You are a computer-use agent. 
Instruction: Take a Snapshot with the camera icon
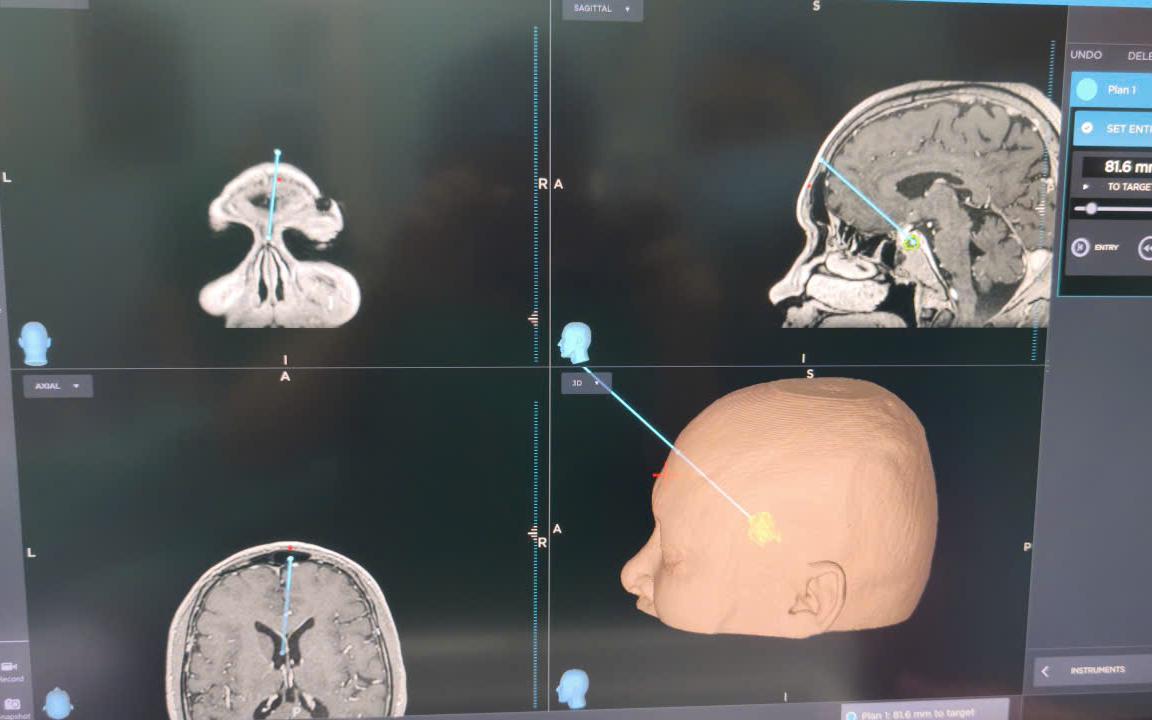[12, 704]
